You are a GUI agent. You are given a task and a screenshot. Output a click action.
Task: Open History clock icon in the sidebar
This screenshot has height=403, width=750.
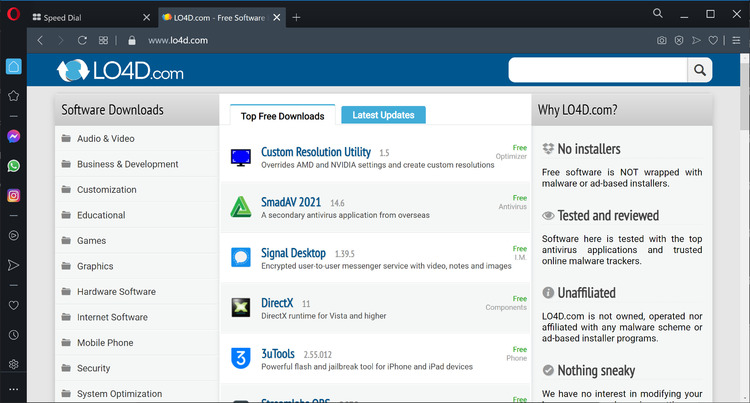coord(13,335)
